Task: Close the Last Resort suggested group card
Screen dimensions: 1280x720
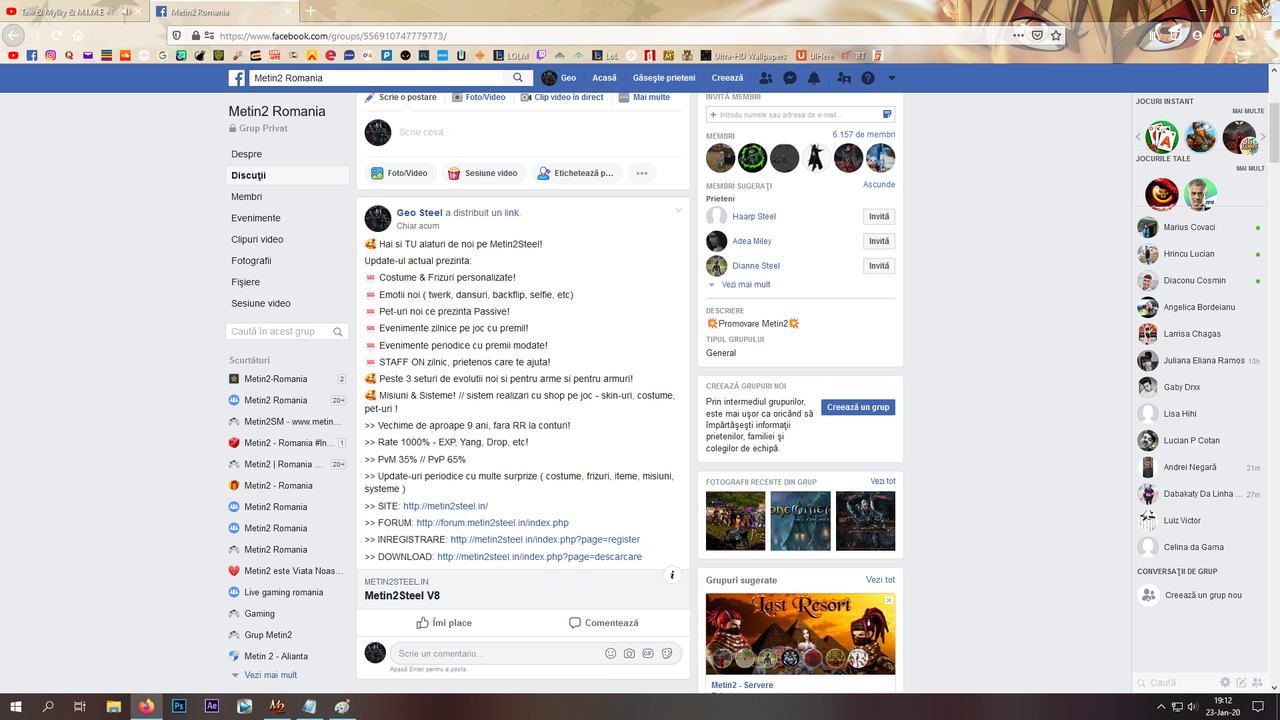Action: 889,601
